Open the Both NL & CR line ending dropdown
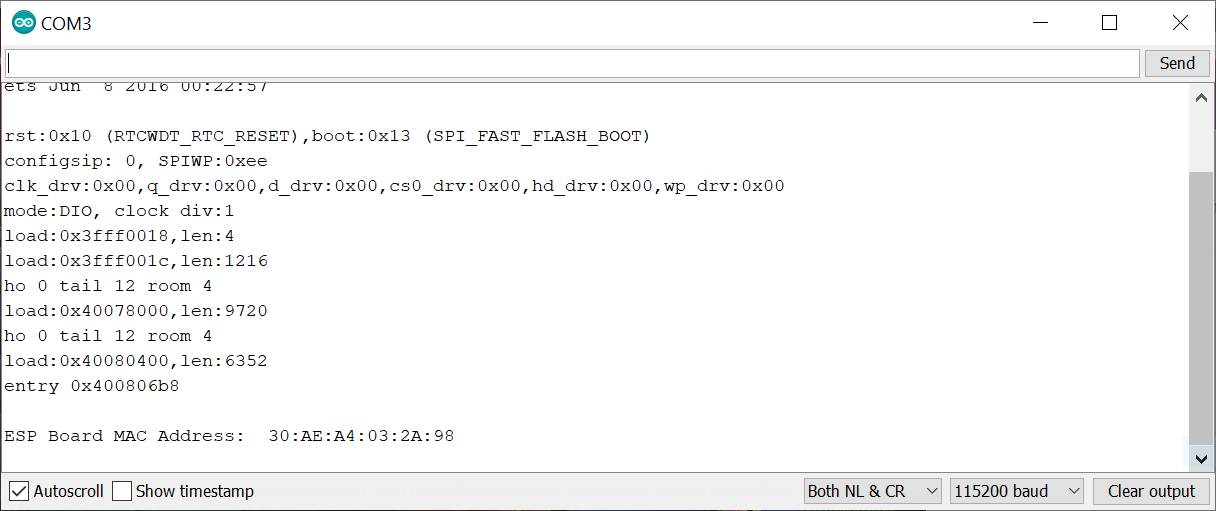 tap(873, 491)
